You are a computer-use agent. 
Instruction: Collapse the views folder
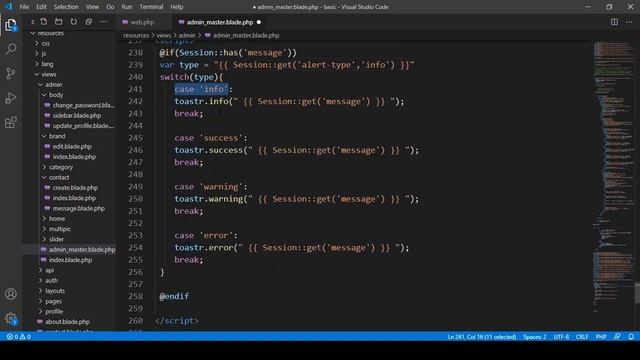[48, 74]
